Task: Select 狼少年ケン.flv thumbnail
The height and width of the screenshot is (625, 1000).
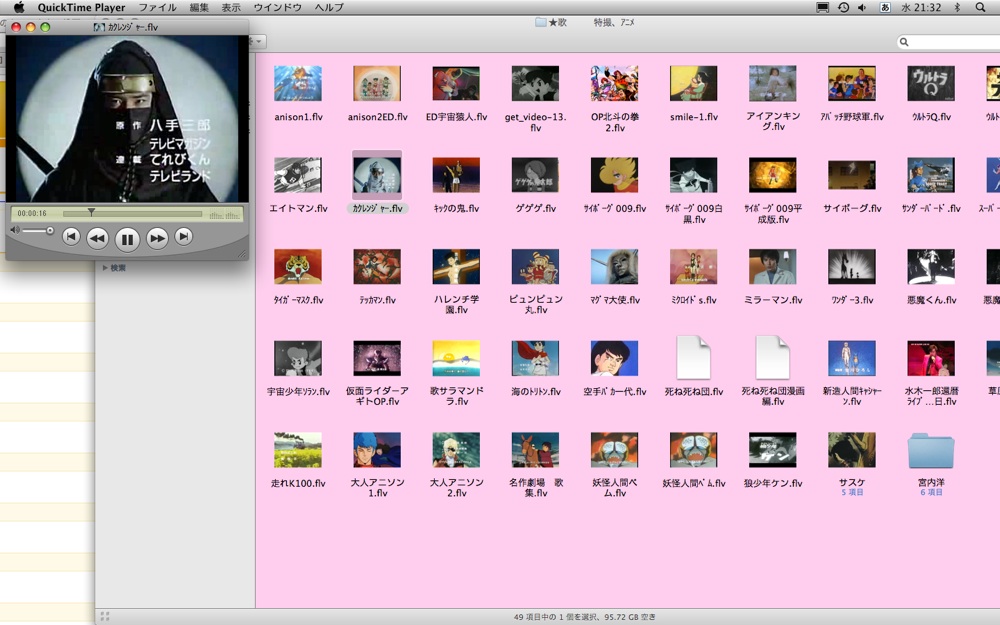Action: (x=772, y=450)
